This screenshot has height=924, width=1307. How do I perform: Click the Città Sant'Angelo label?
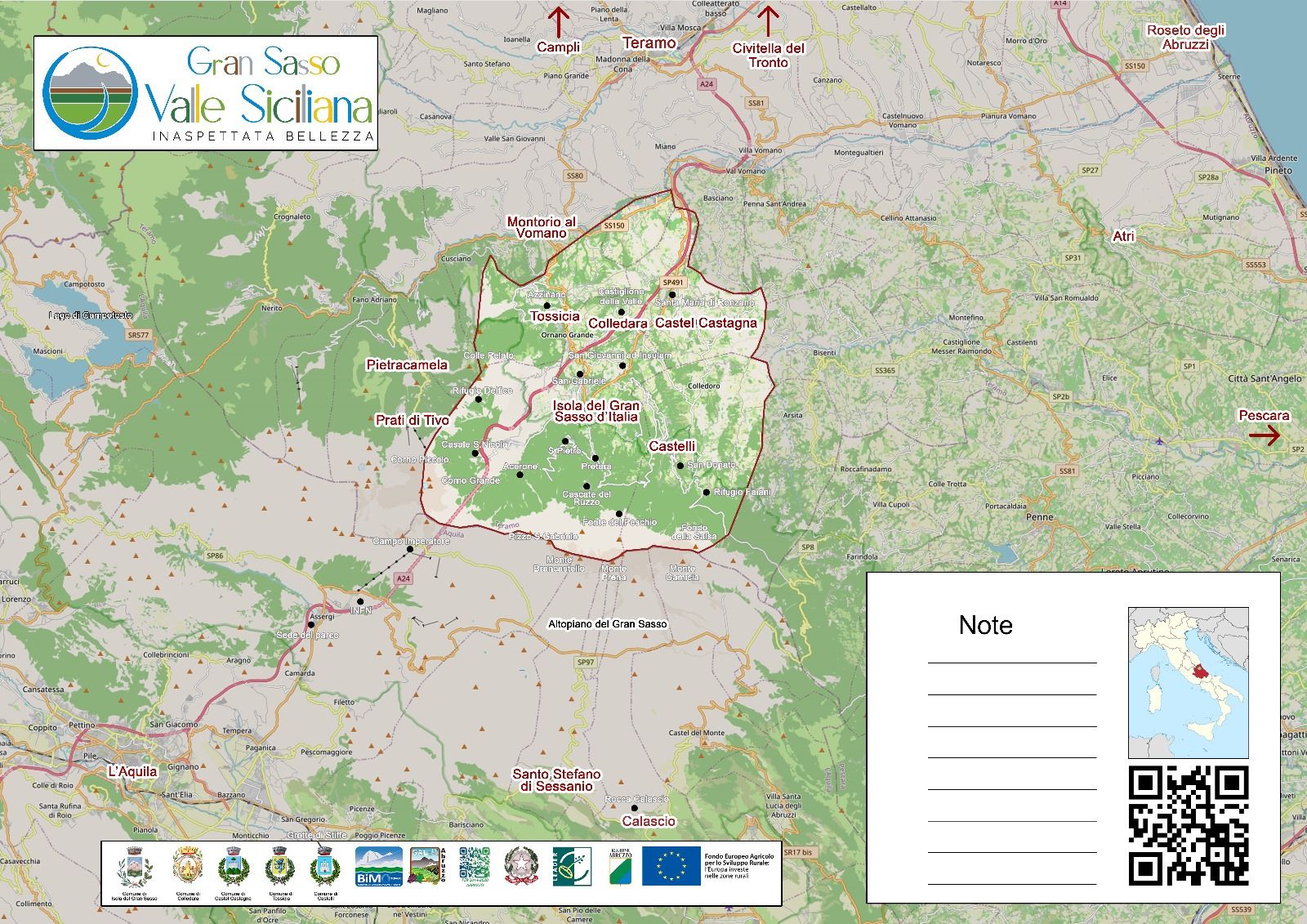[1265, 379]
